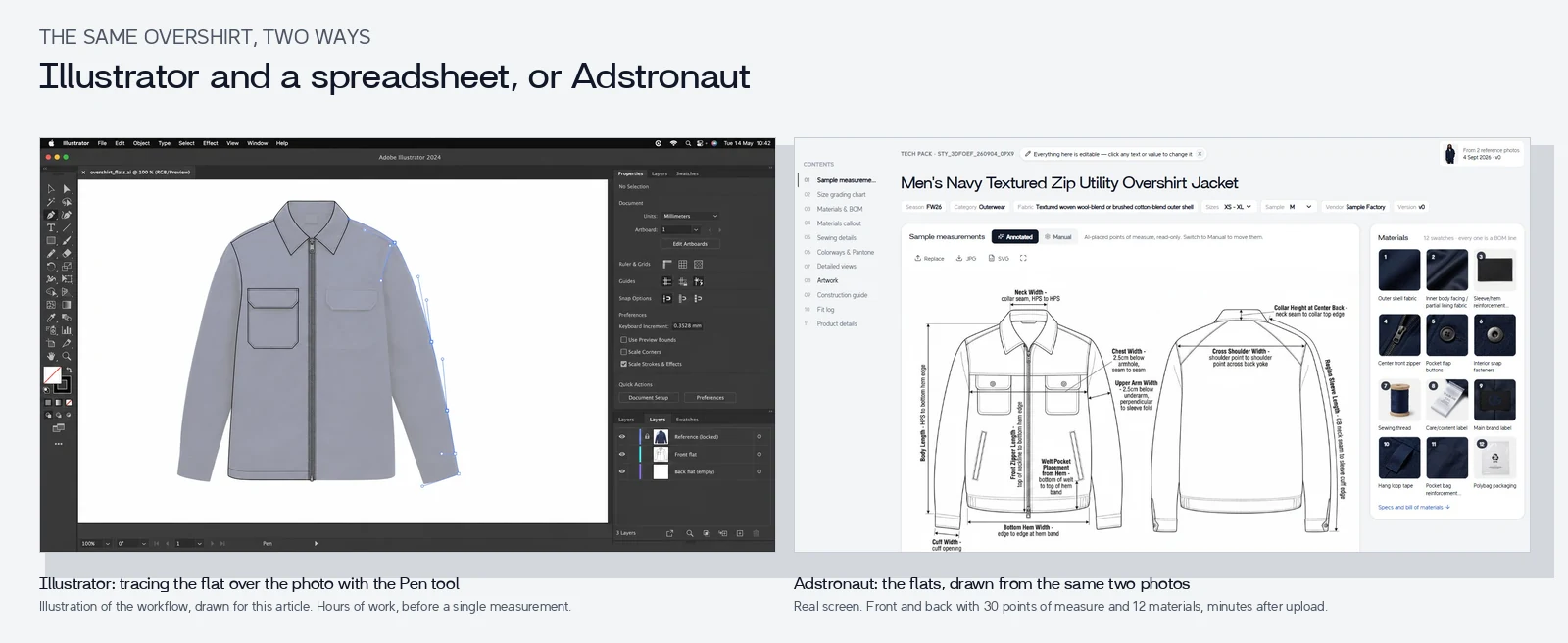Download the flats as JPG

tap(966, 258)
